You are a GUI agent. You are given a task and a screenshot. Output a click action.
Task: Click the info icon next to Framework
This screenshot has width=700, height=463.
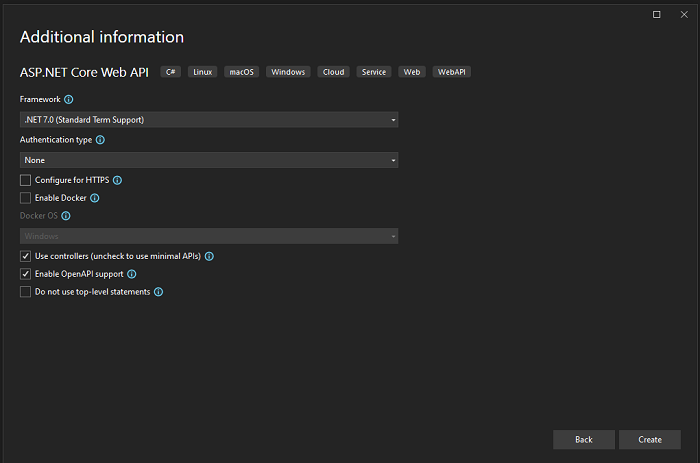(68, 100)
